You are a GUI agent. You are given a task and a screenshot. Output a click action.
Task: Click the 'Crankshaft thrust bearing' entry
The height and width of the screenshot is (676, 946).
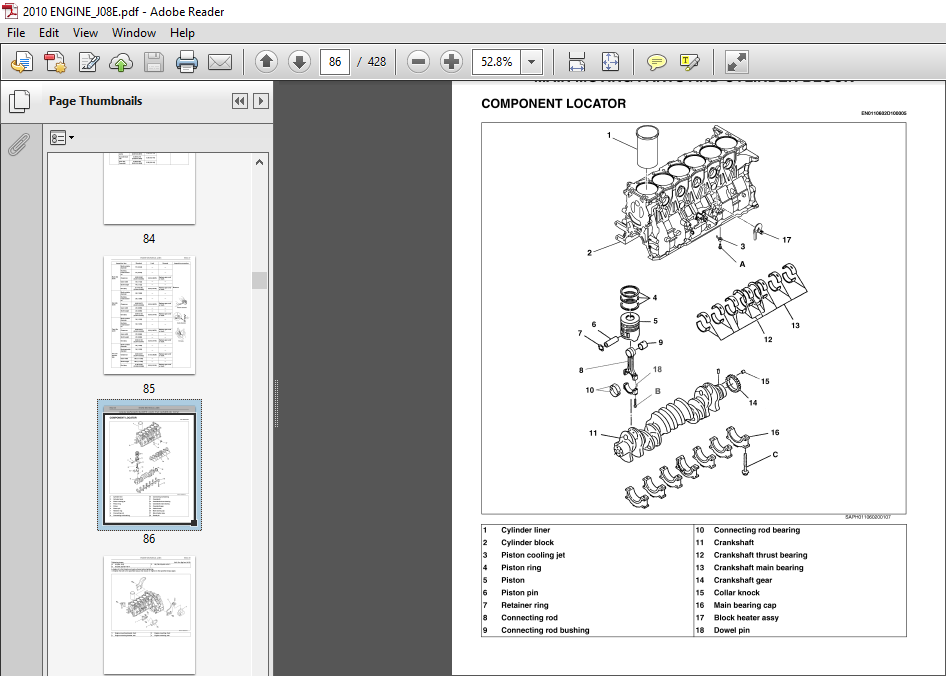760,555
